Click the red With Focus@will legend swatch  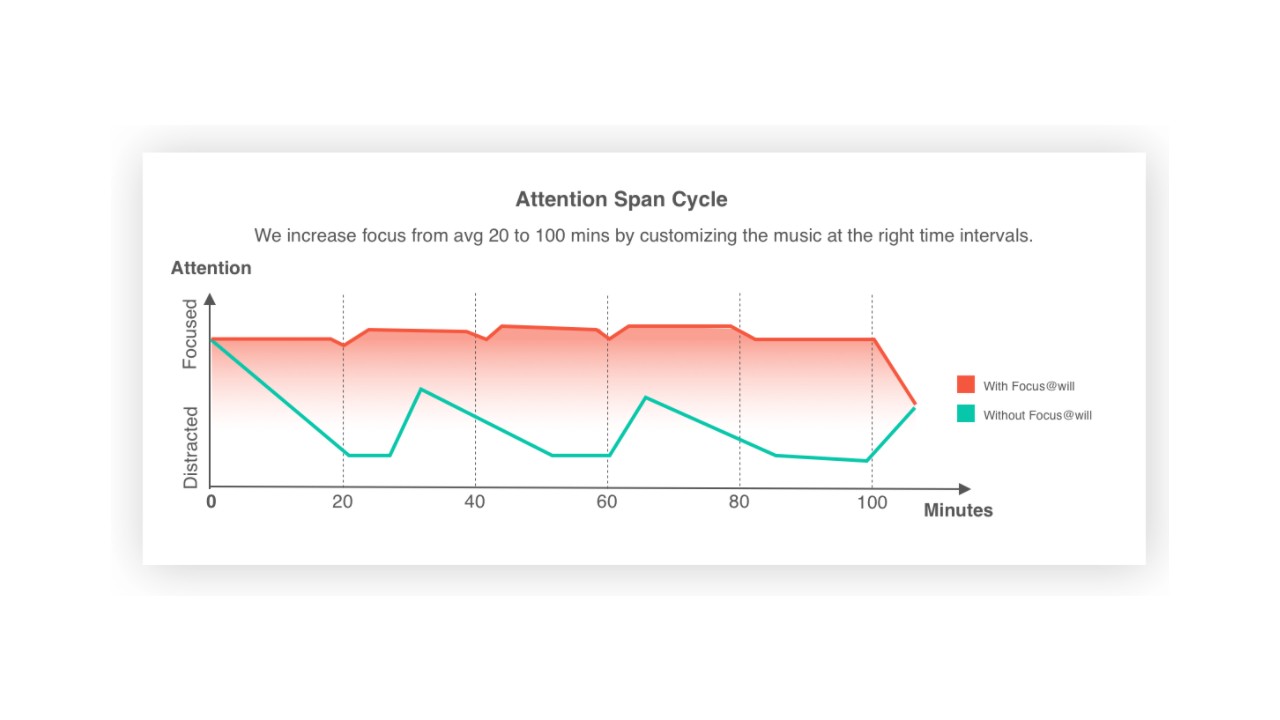[x=965, y=385]
